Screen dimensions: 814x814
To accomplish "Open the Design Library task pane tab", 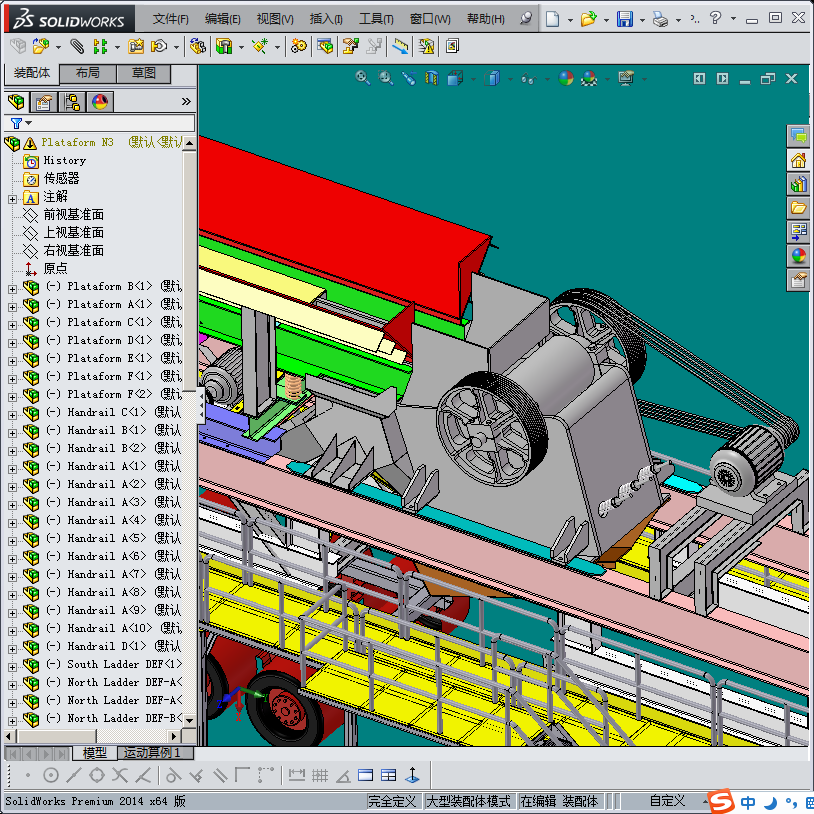I will [x=798, y=184].
